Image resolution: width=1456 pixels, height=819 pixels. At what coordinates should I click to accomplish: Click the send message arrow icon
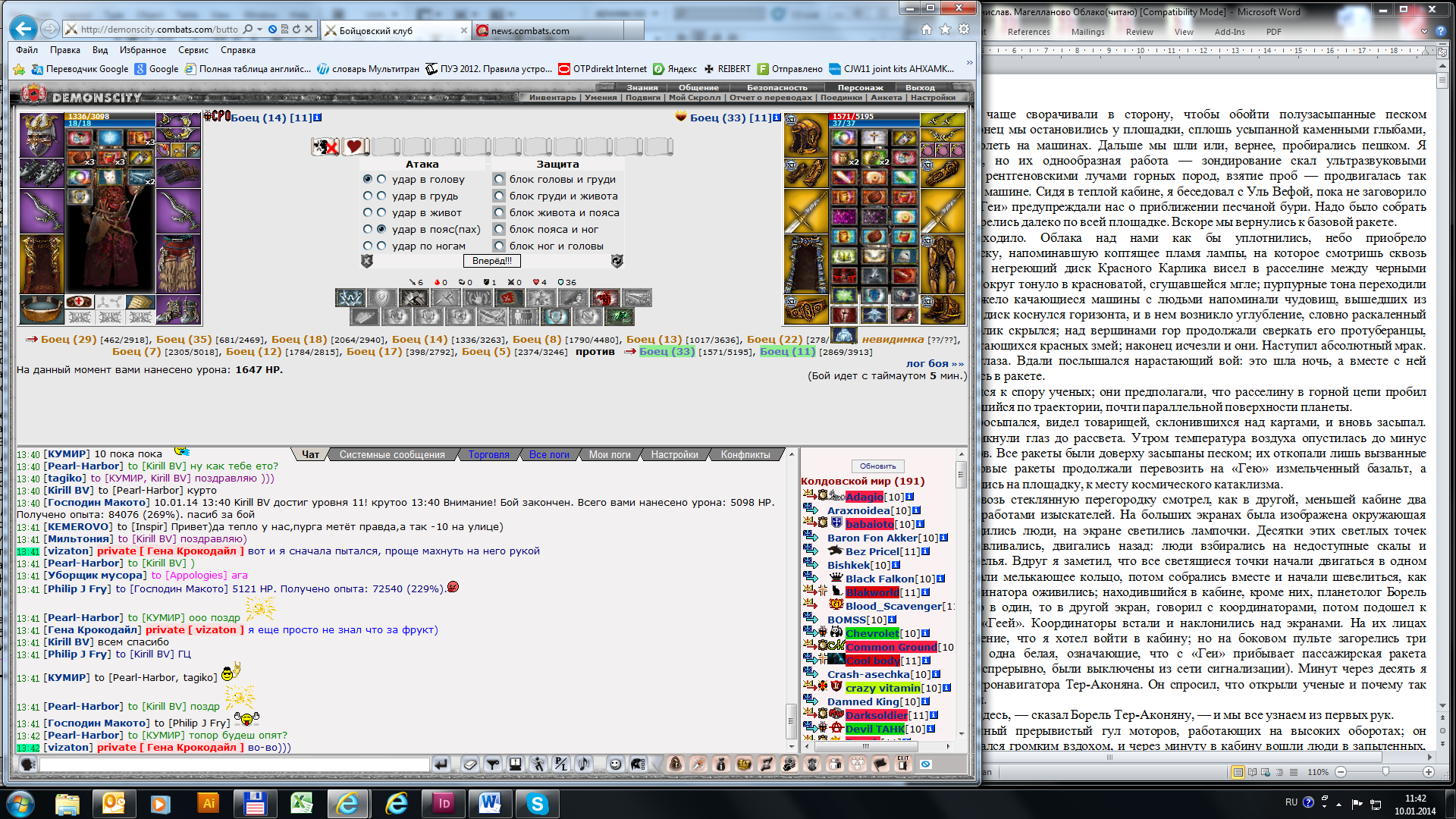pos(441,764)
